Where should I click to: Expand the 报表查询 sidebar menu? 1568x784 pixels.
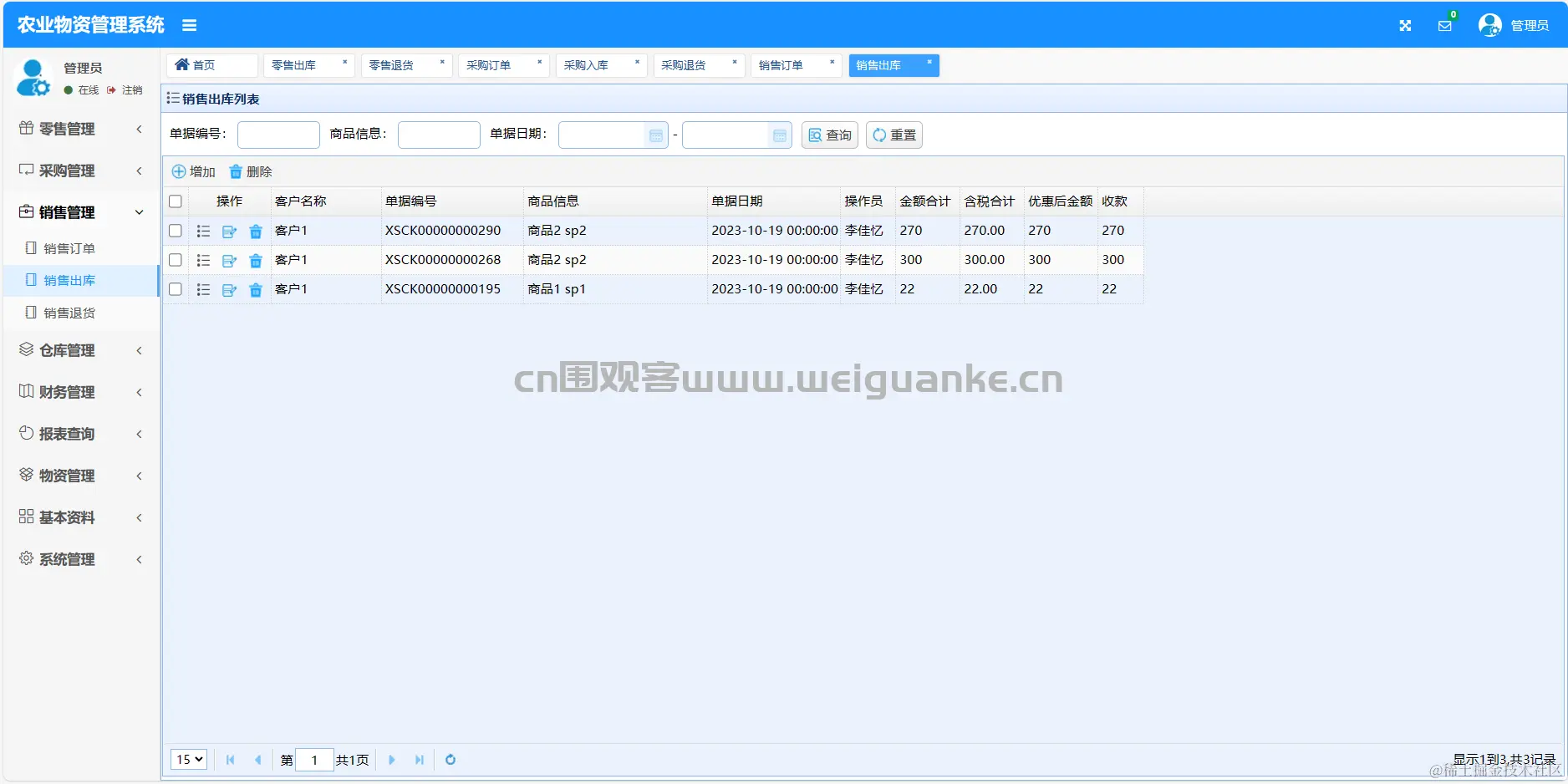[81, 434]
